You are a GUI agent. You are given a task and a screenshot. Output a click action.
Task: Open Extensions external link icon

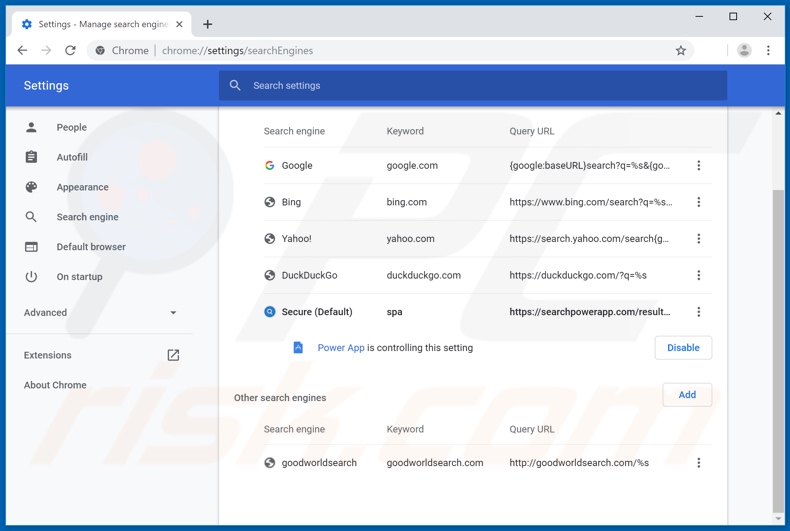pos(173,355)
